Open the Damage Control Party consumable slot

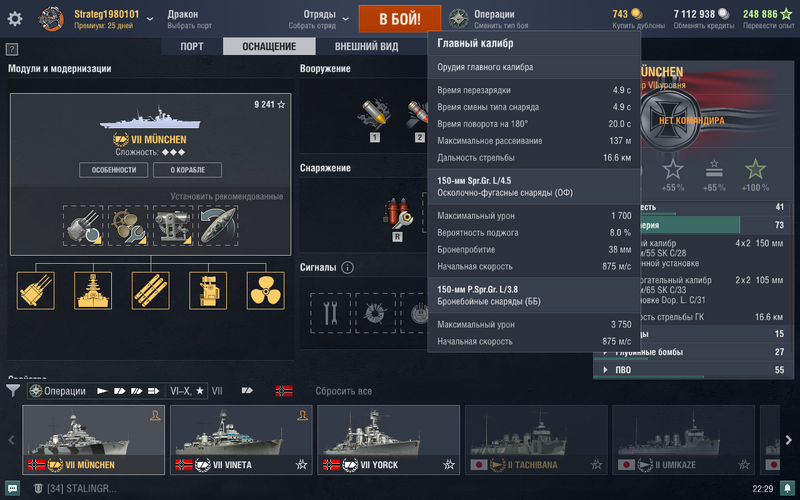(398, 213)
